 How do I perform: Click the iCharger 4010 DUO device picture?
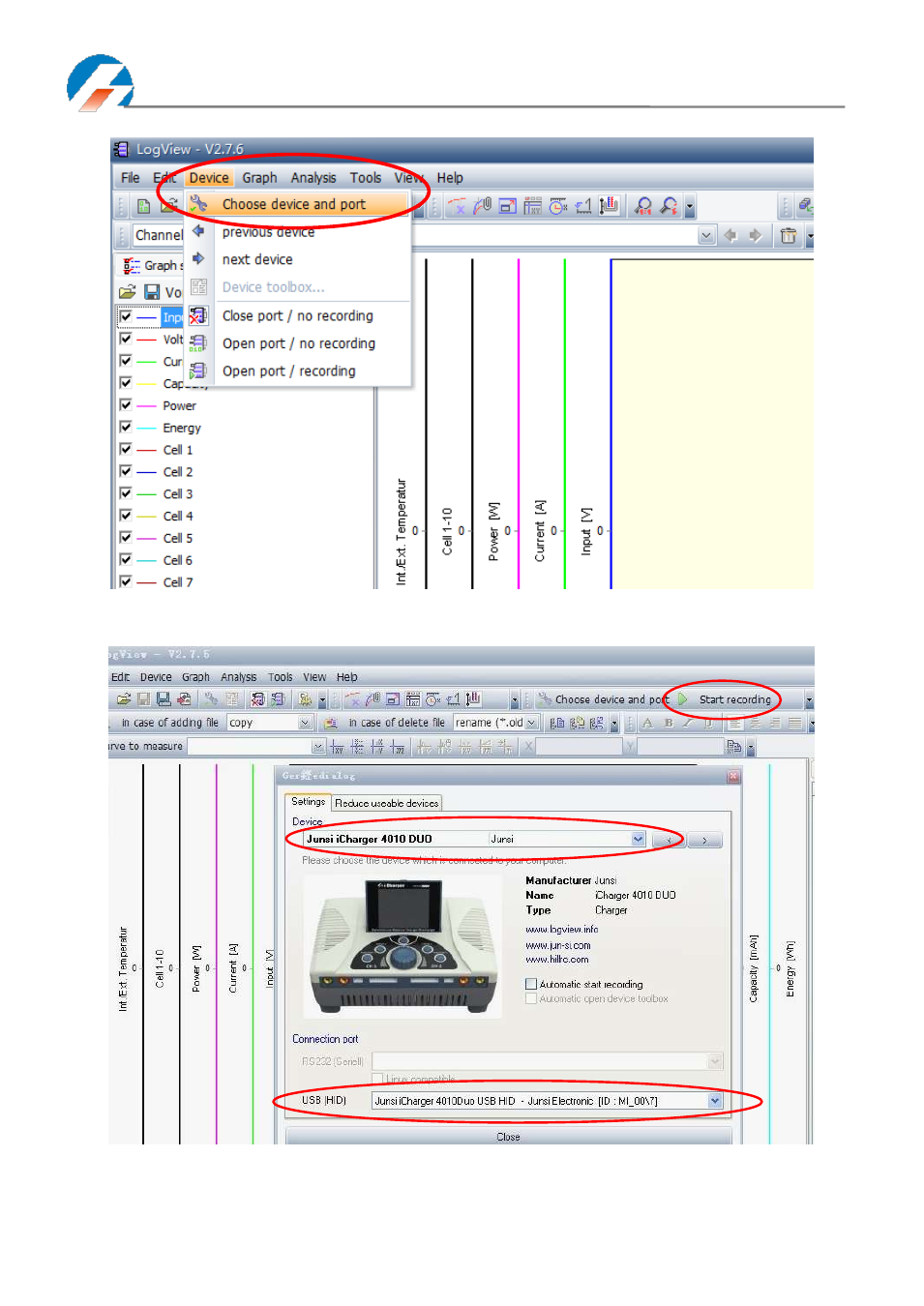tap(402, 945)
